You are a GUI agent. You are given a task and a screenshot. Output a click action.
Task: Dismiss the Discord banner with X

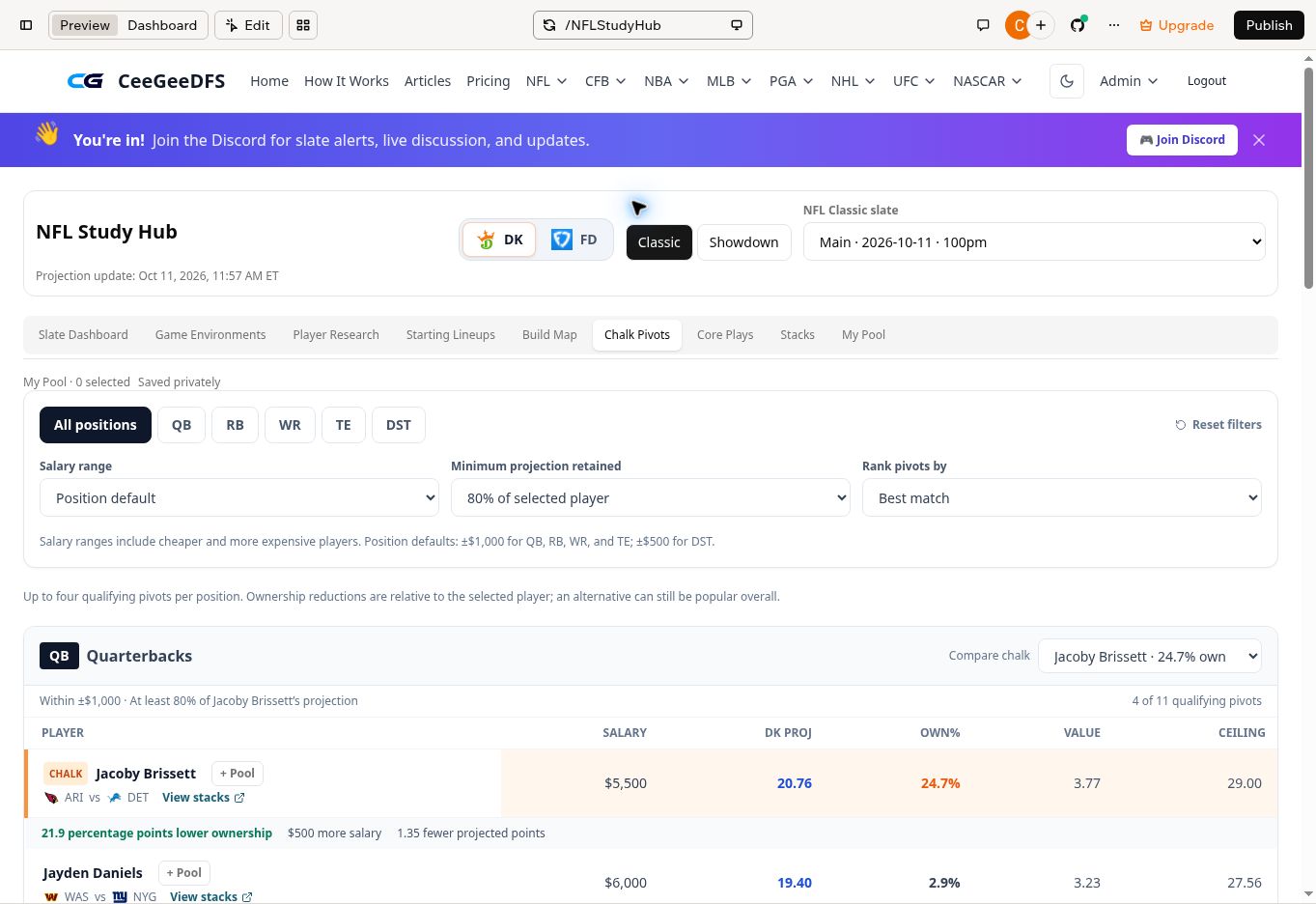point(1259,140)
